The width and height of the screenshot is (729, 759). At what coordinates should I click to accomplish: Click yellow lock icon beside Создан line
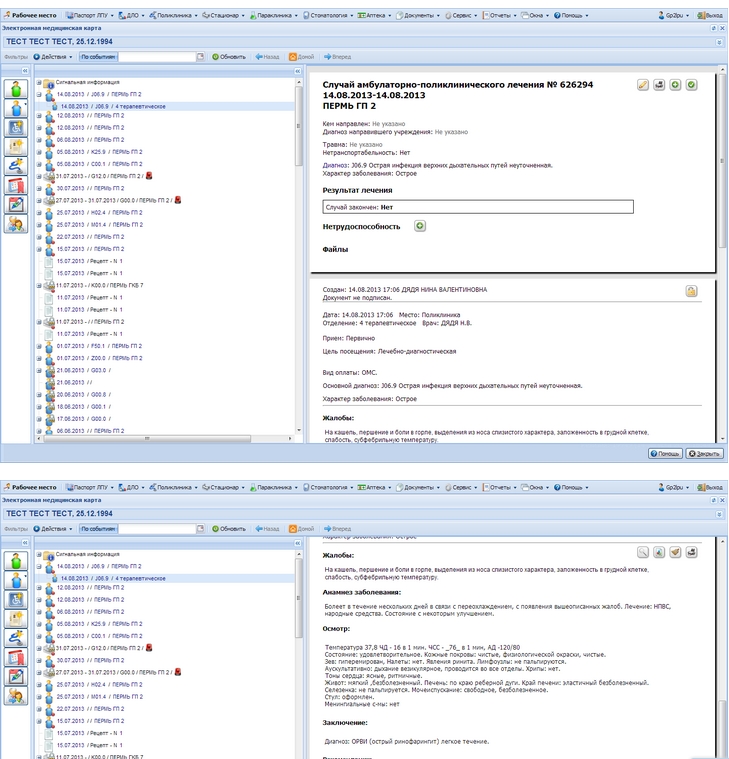coord(691,291)
